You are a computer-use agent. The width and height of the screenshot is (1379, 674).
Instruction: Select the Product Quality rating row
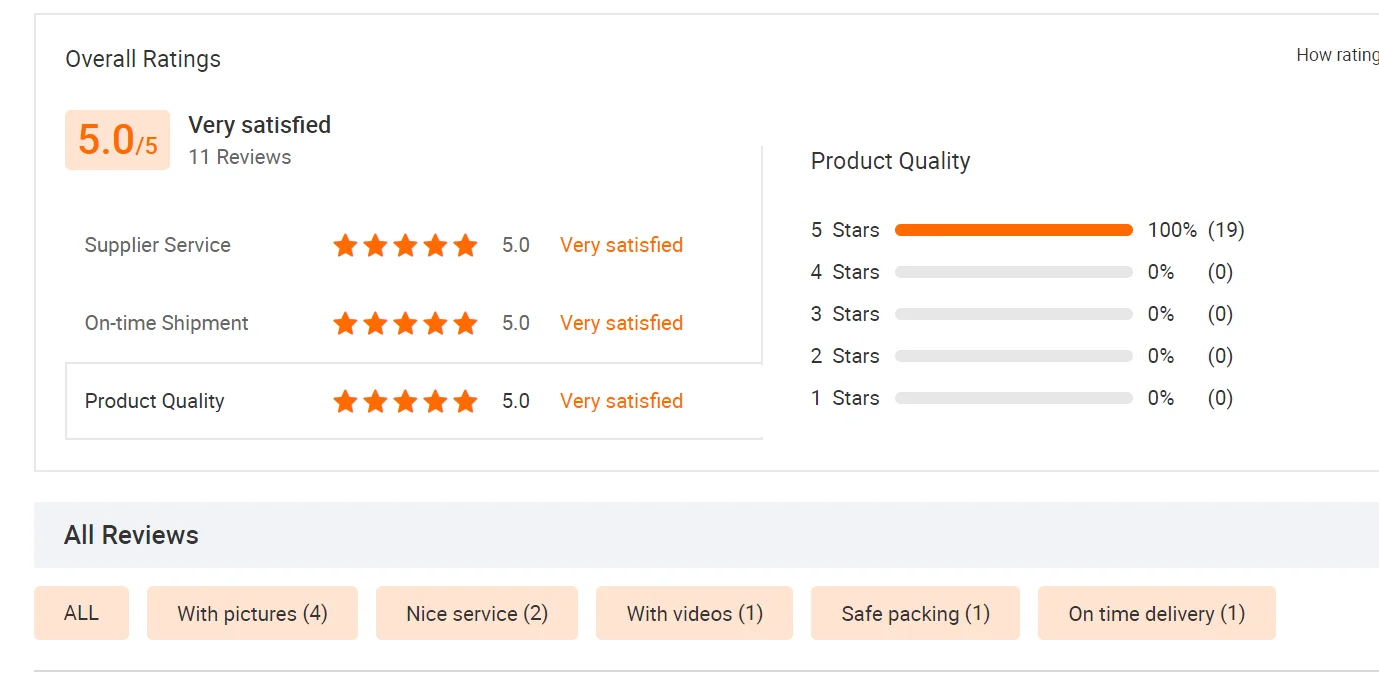coord(155,401)
